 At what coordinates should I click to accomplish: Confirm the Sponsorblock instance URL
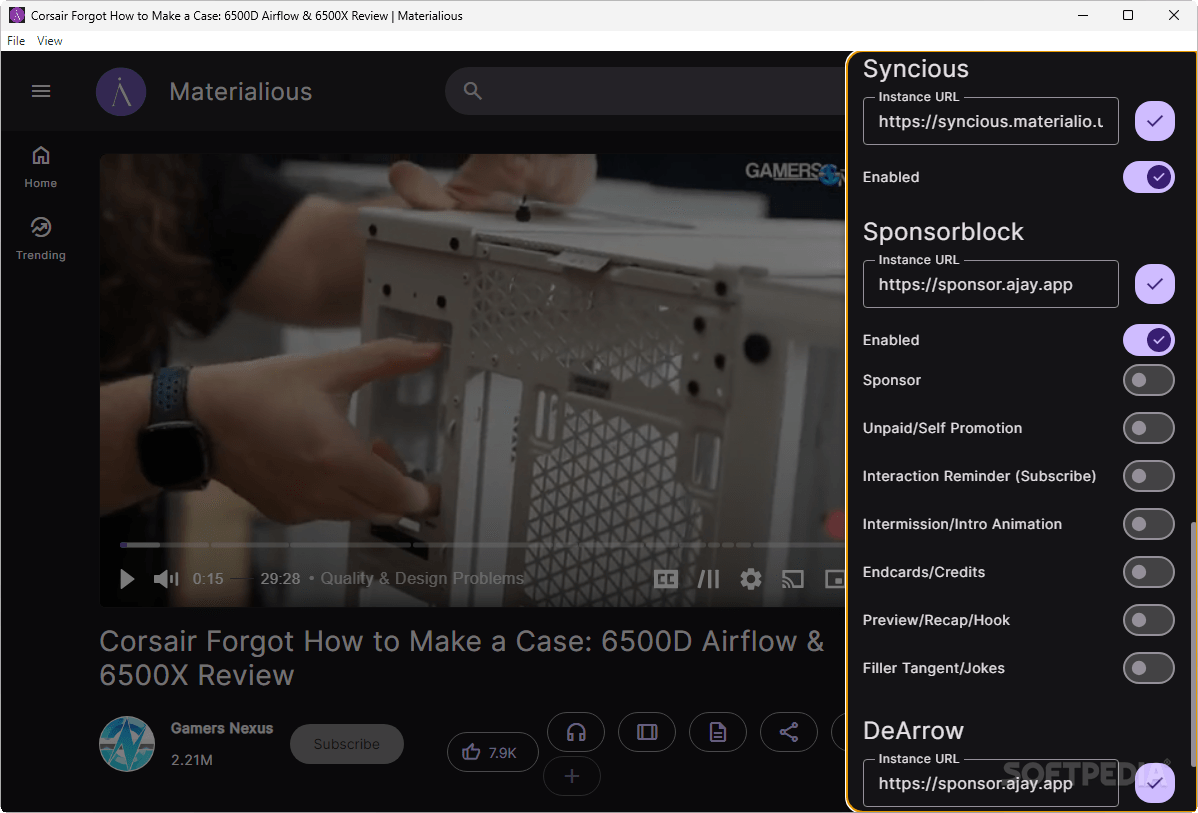click(x=1154, y=284)
